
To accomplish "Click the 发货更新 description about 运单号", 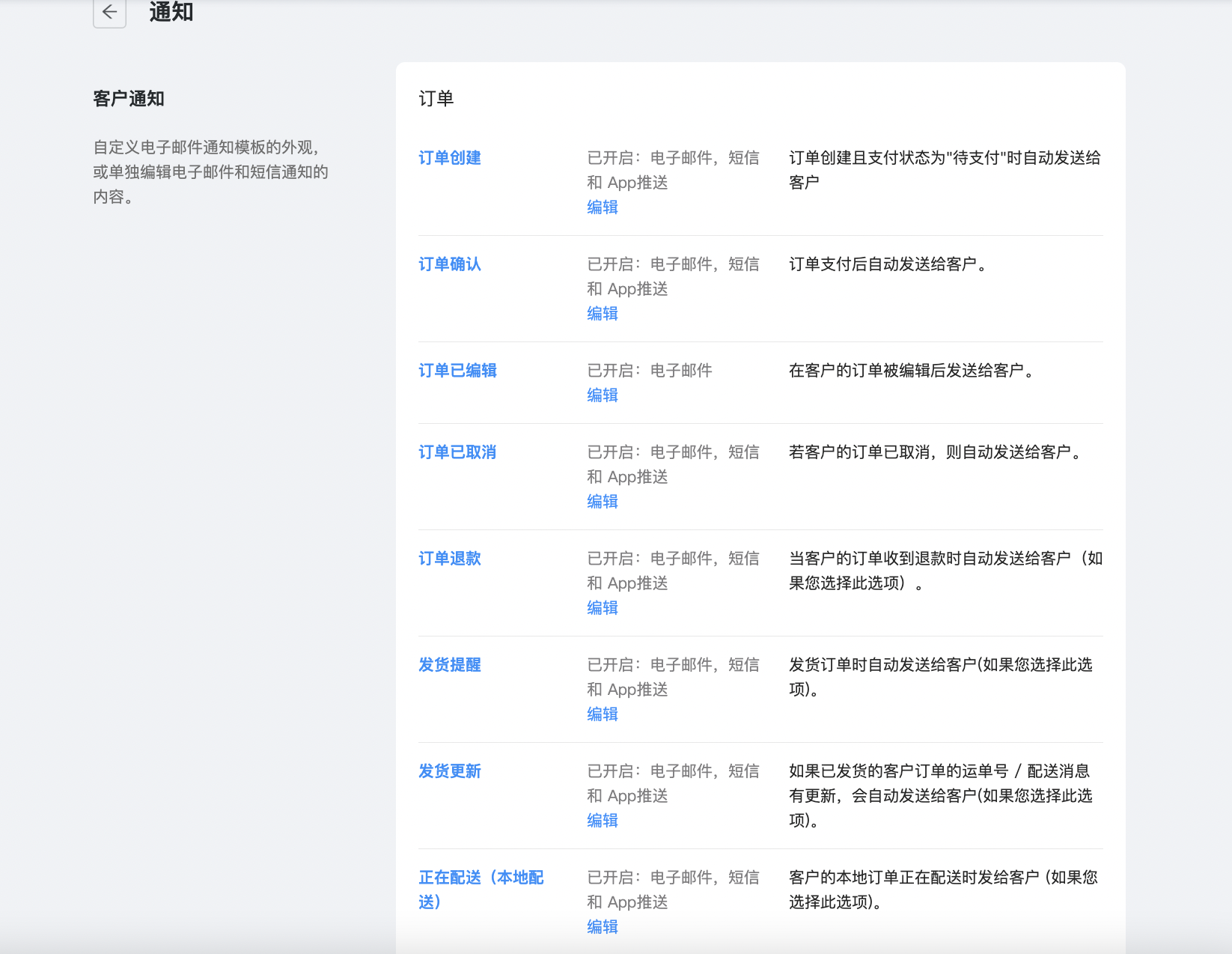I will pyautogui.click(x=941, y=796).
